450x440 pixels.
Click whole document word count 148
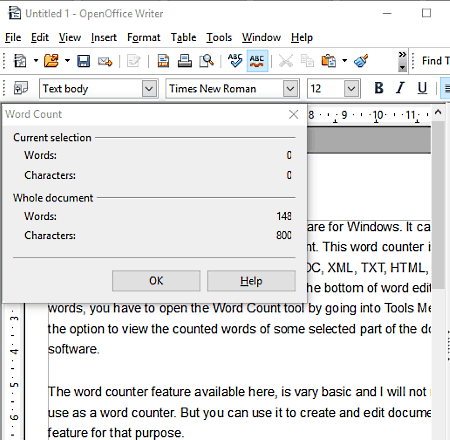pyautogui.click(x=284, y=216)
